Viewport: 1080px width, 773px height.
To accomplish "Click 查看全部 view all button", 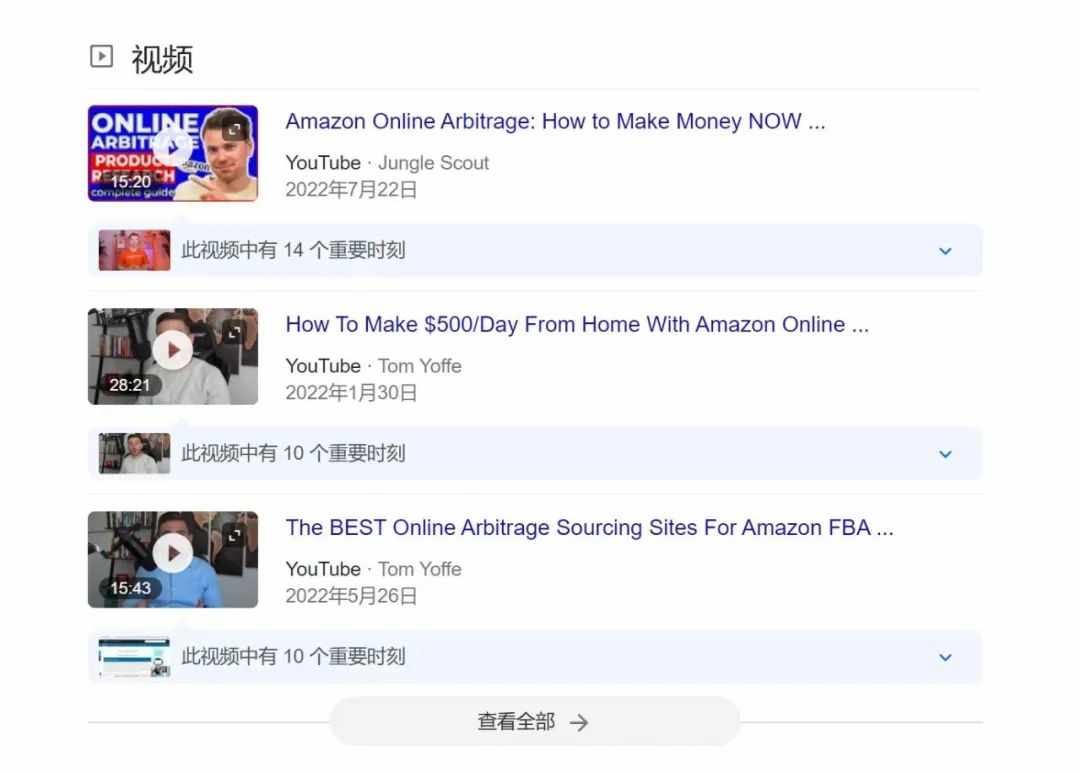I will (x=535, y=721).
